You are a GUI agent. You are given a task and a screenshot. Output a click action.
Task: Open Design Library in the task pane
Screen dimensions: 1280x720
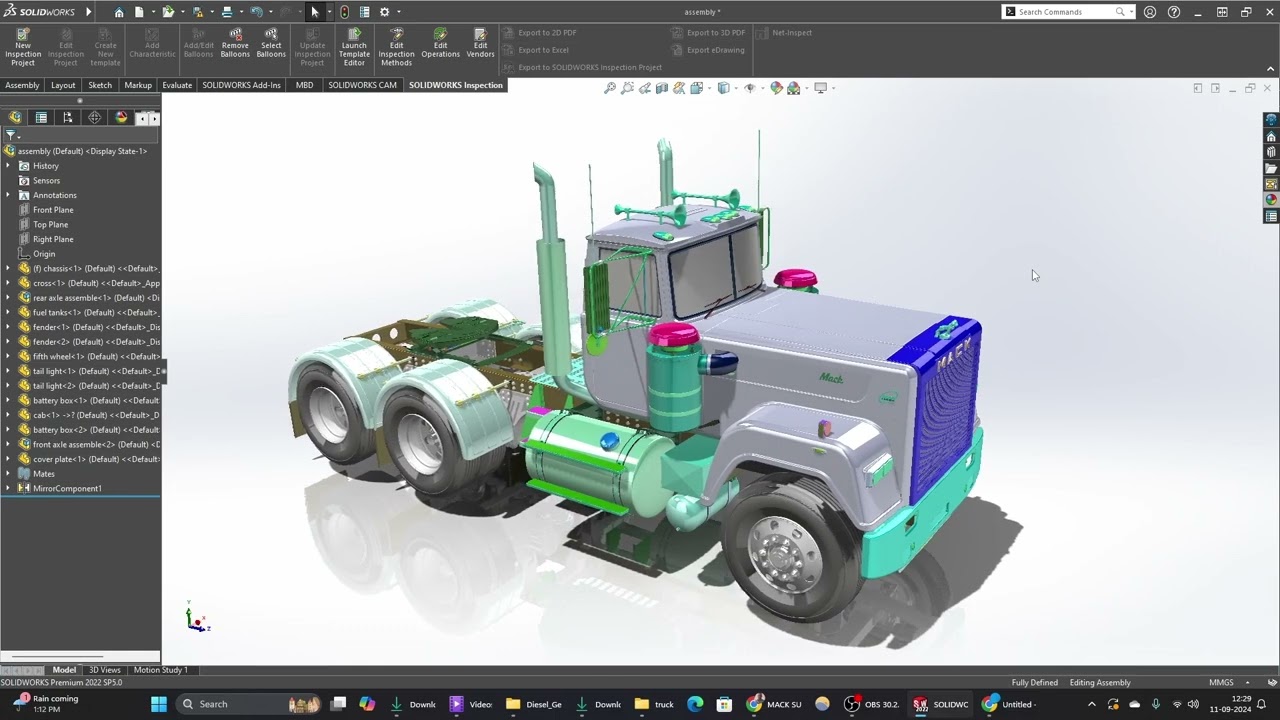click(1271, 152)
